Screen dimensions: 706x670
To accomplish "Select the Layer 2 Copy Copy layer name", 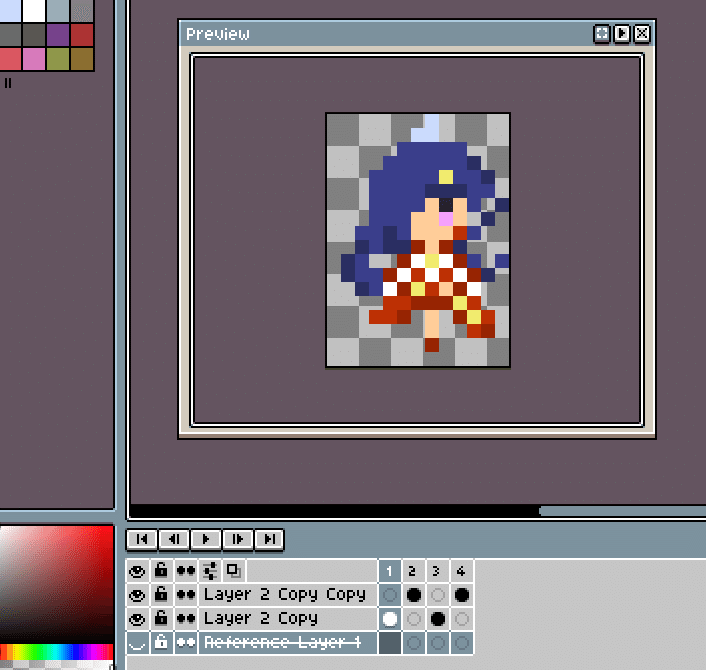I will pos(287,595).
